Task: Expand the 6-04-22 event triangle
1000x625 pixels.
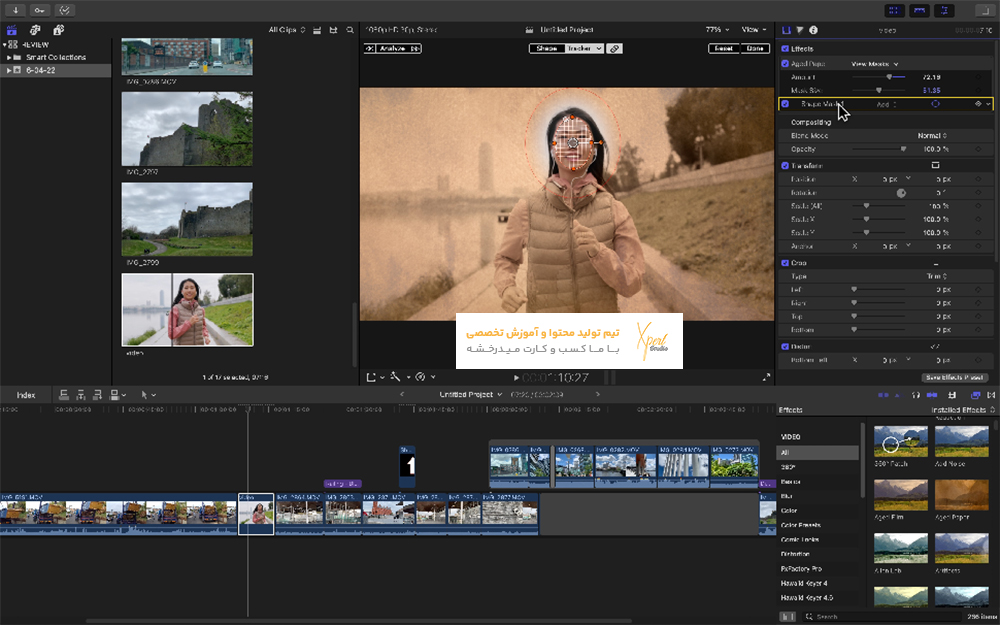Action: tap(9, 70)
